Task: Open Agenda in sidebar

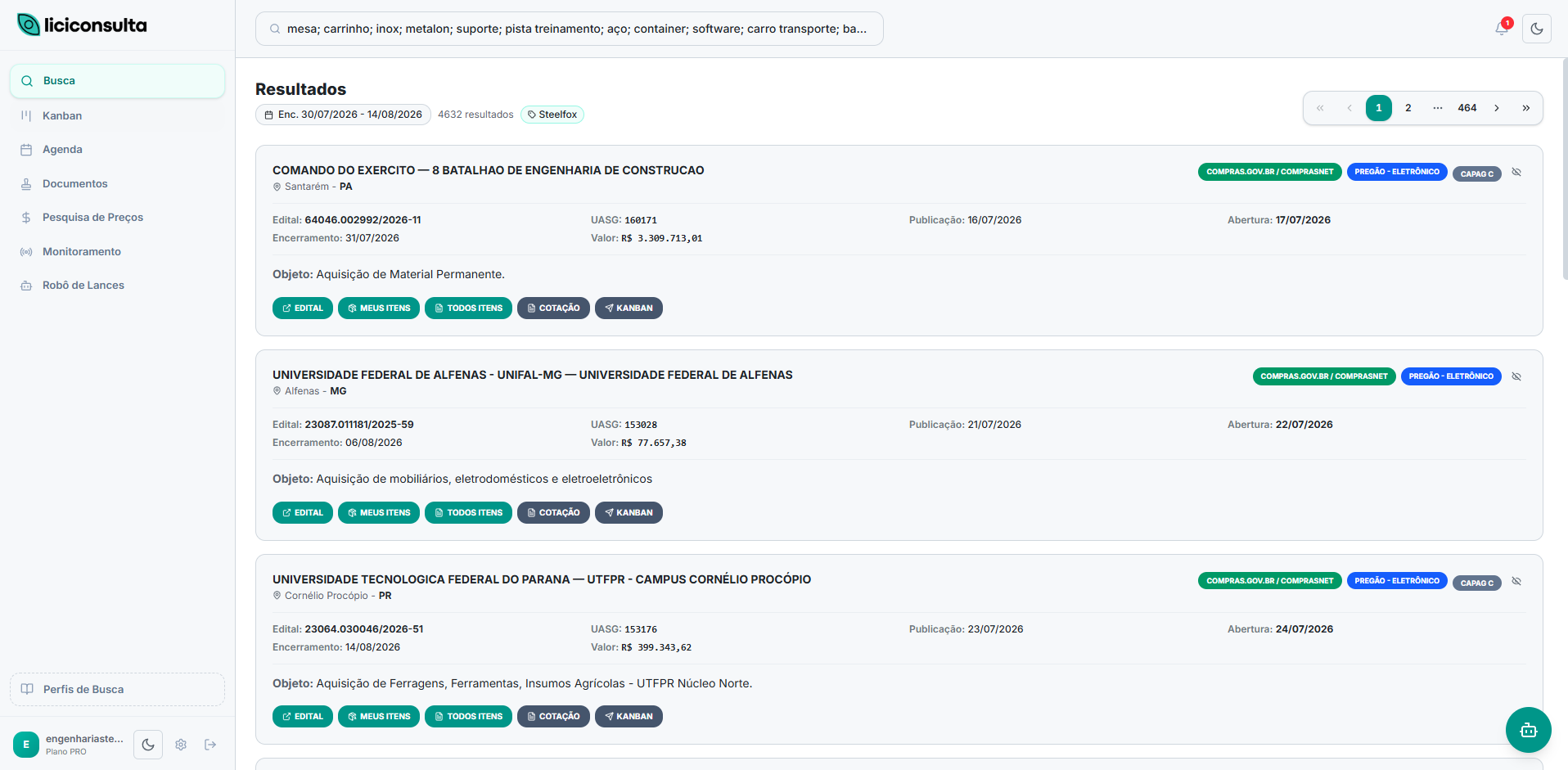Action: 118,150
